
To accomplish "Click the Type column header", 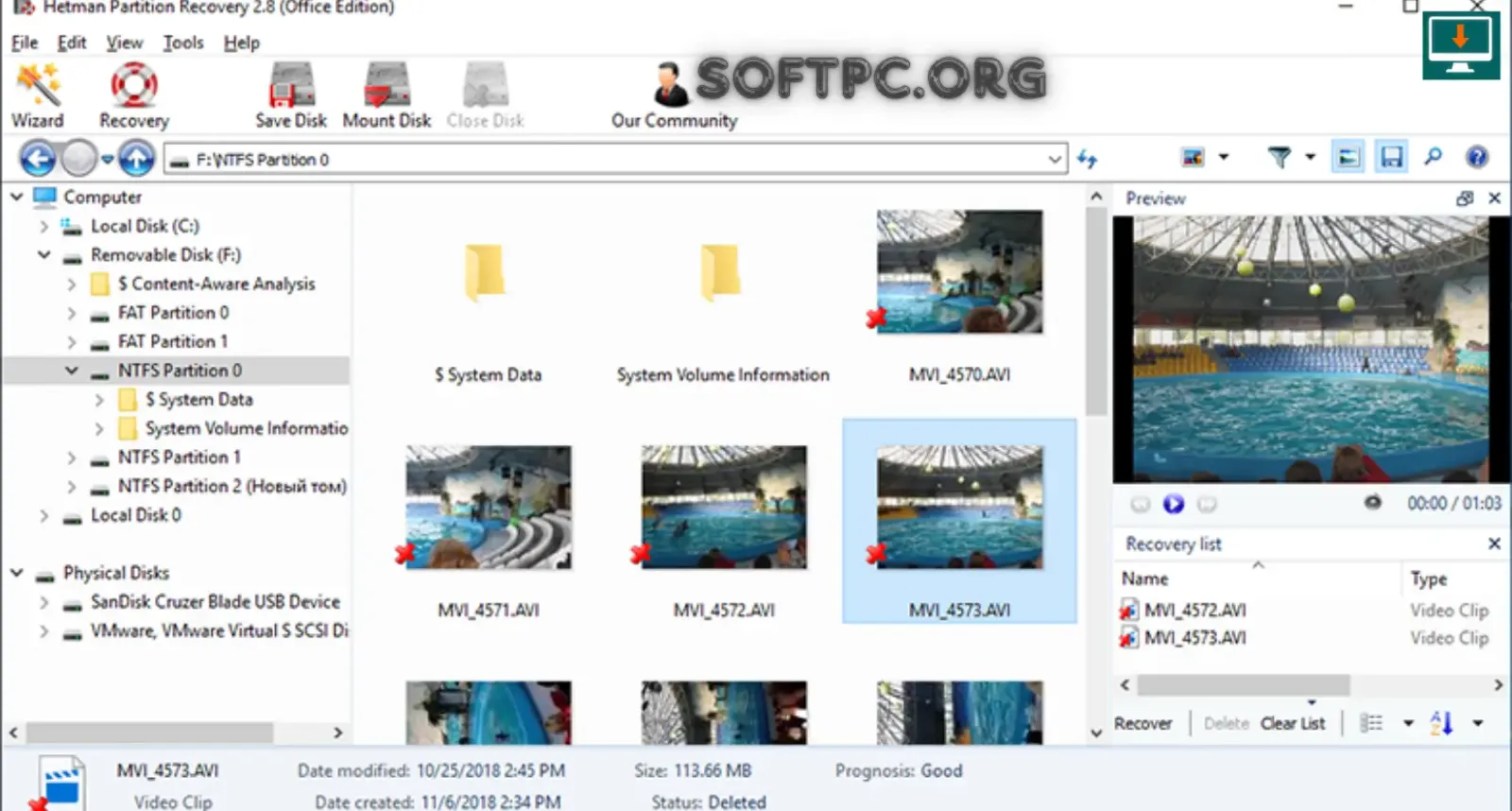I will point(1429,578).
